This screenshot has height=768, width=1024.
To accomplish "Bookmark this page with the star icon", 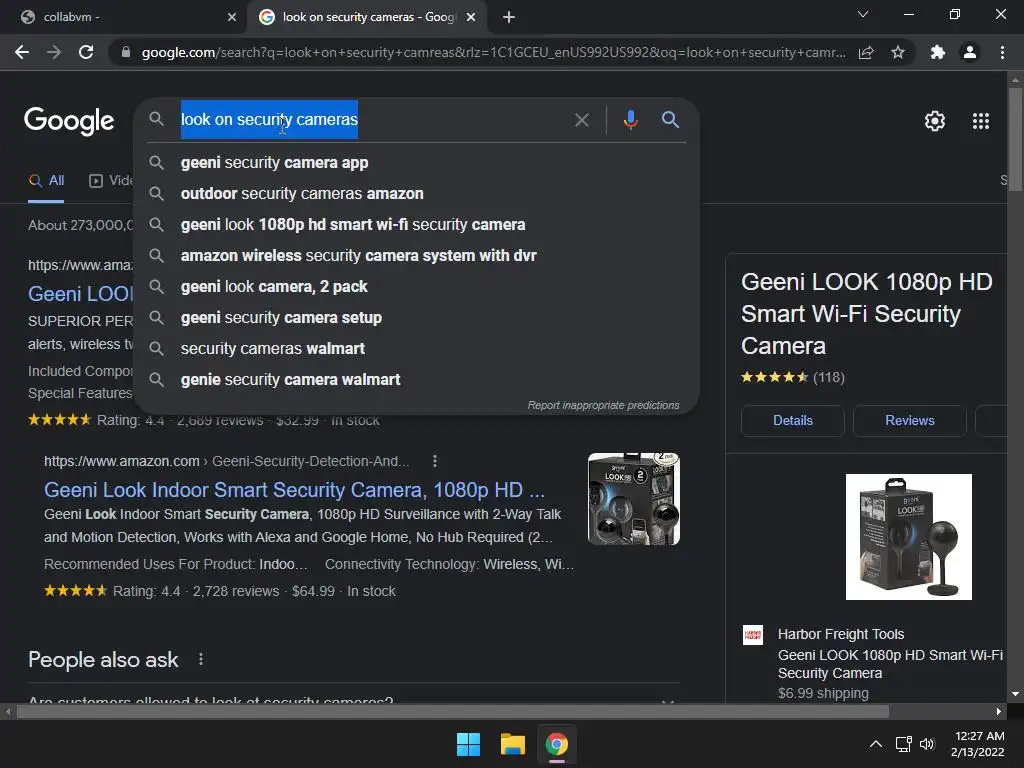I will point(898,52).
